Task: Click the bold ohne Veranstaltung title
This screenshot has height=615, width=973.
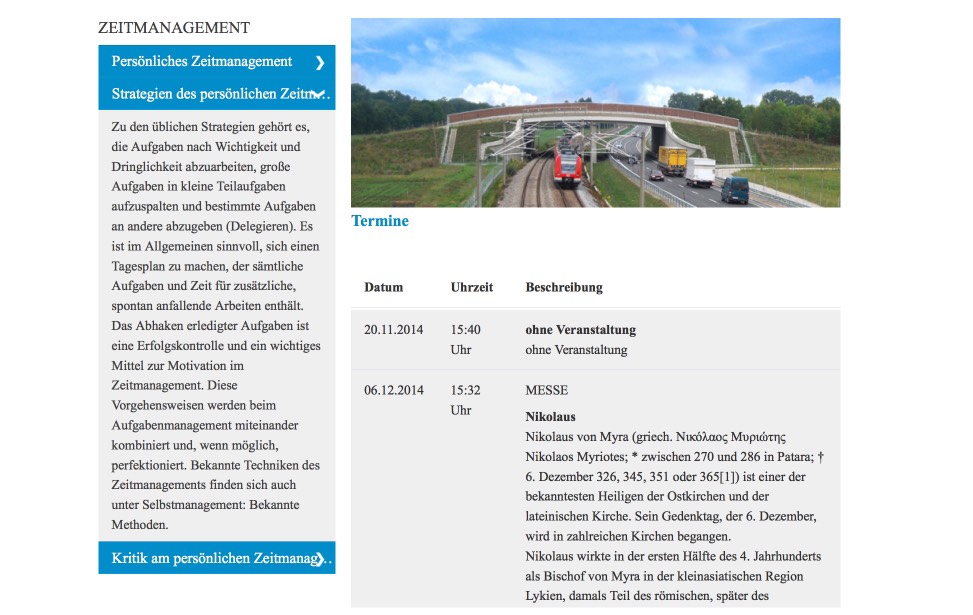Action: pyautogui.click(x=580, y=330)
